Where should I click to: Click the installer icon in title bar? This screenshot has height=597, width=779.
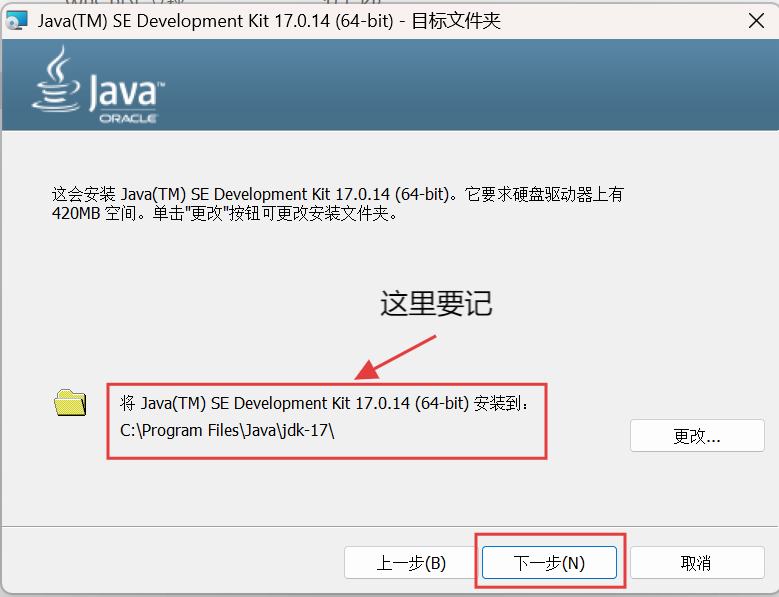click(16, 20)
